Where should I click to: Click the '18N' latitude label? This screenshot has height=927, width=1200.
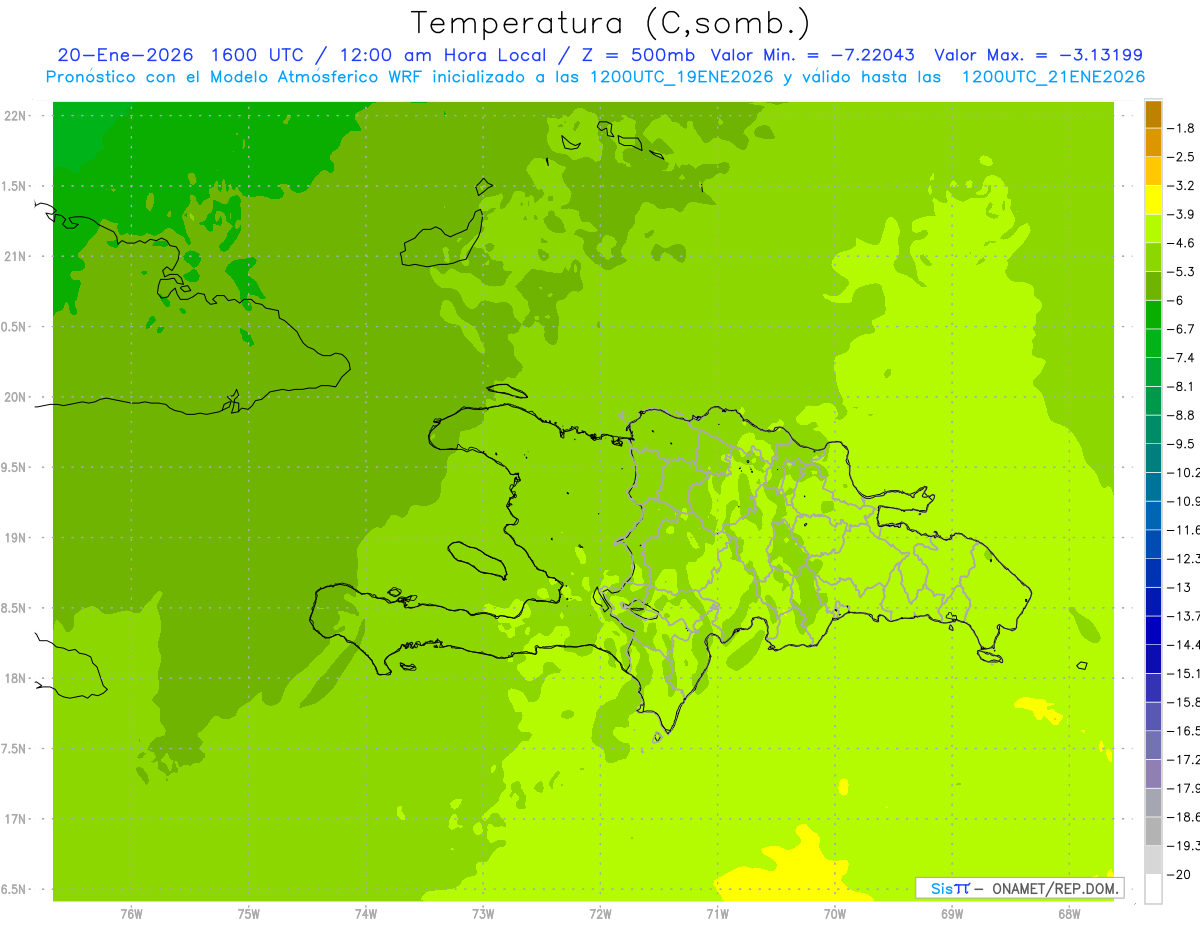17,678
